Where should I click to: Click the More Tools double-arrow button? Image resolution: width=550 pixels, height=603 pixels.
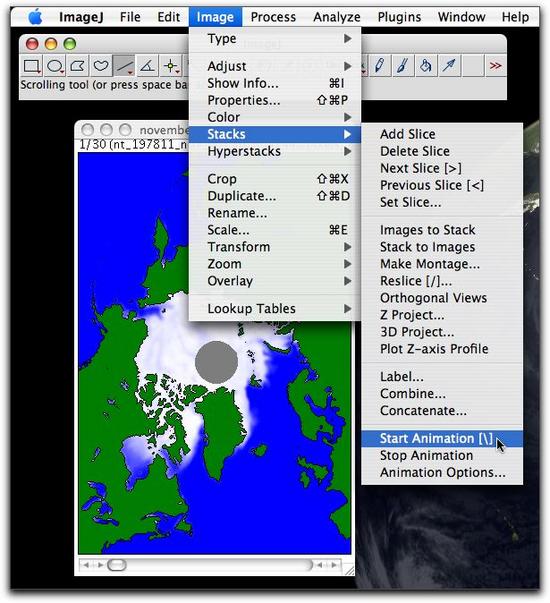click(x=495, y=66)
